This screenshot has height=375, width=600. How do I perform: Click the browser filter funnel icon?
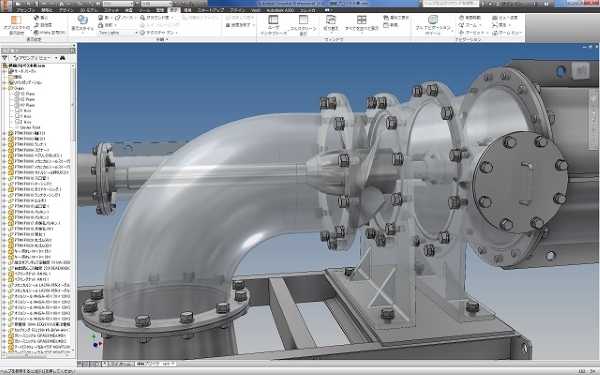(x=5, y=58)
